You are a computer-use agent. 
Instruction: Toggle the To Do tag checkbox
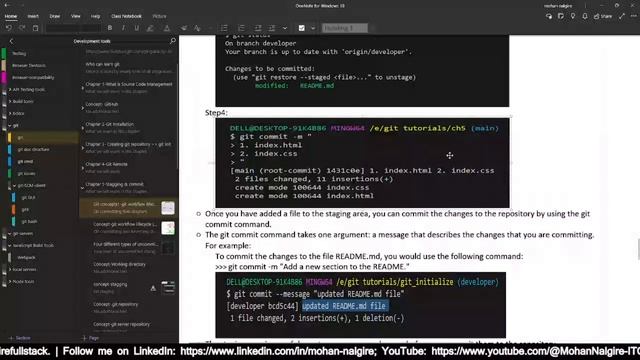(x=302, y=28)
